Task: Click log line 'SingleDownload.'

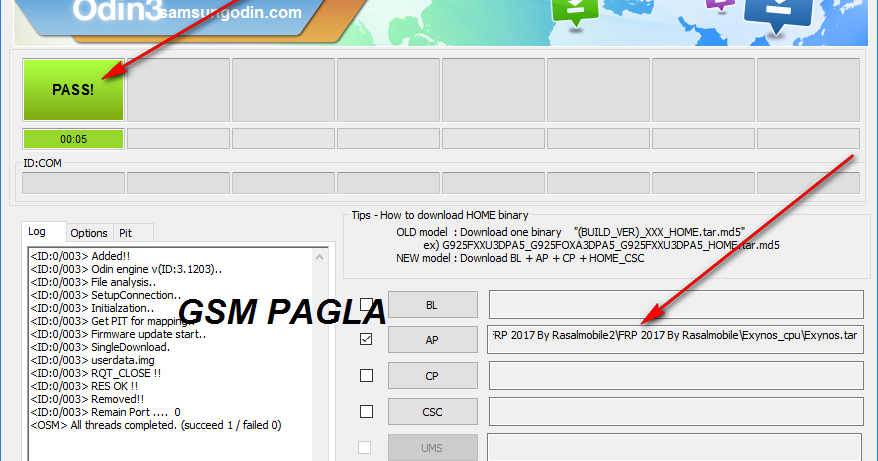Action: pos(100,347)
